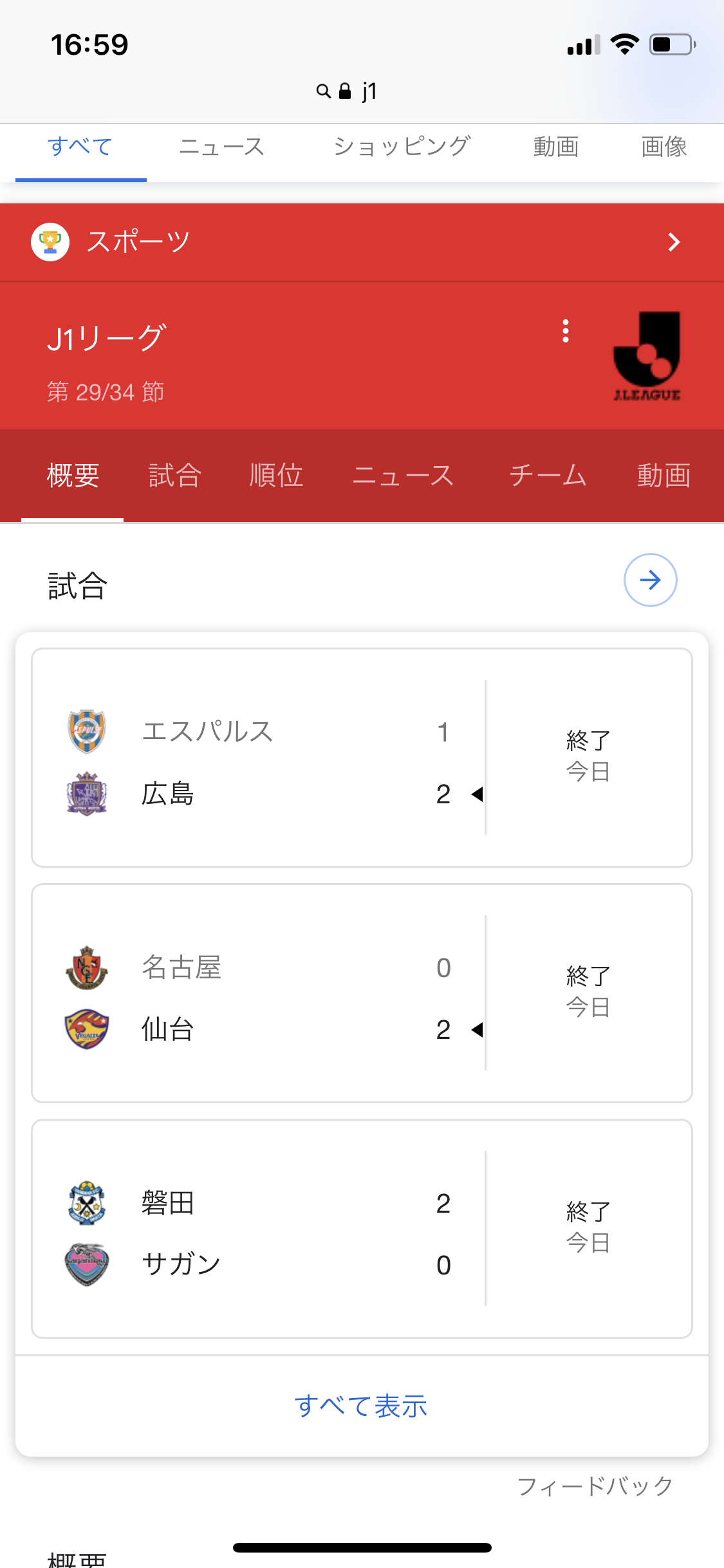This screenshot has height=1568, width=724.
Task: Tap the Jubilo Iwata crest
Action: click(x=87, y=1203)
